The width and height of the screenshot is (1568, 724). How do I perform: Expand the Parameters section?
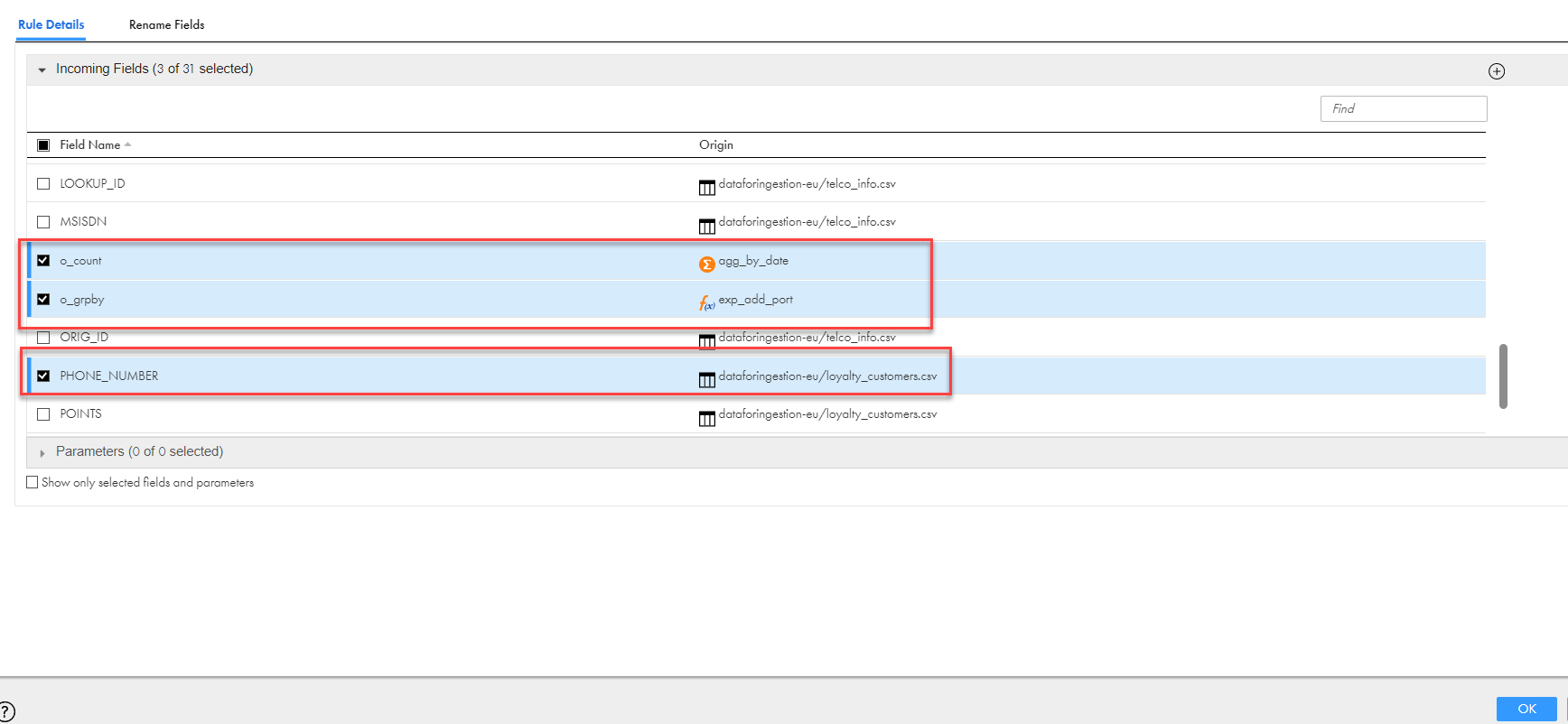(42, 452)
